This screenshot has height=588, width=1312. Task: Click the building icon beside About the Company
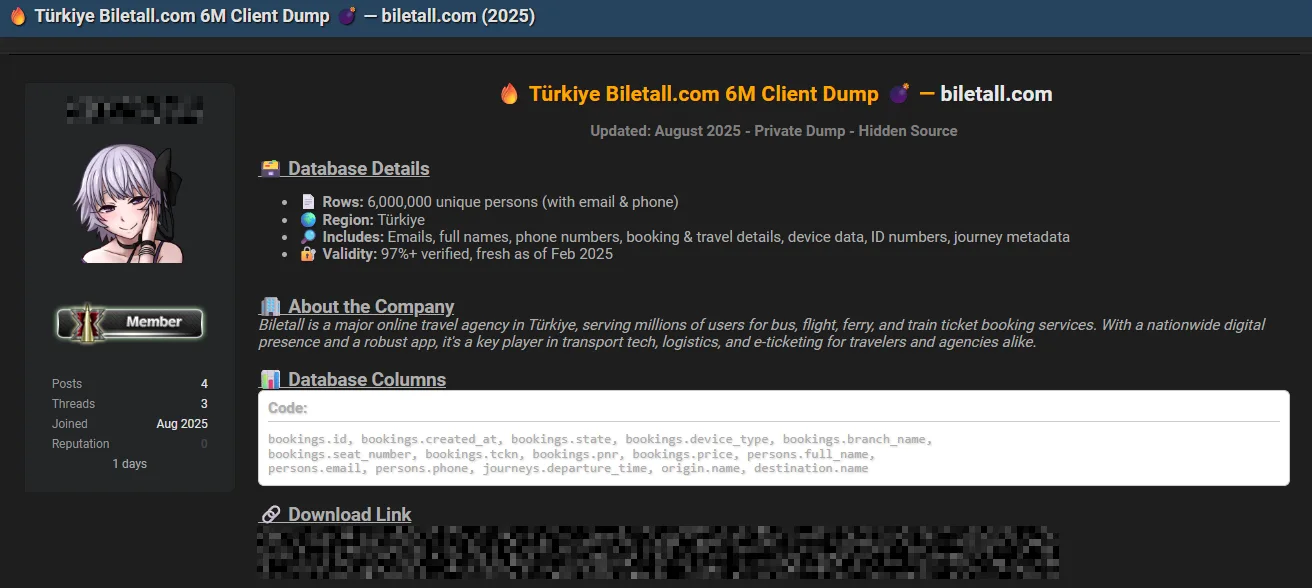pos(269,307)
